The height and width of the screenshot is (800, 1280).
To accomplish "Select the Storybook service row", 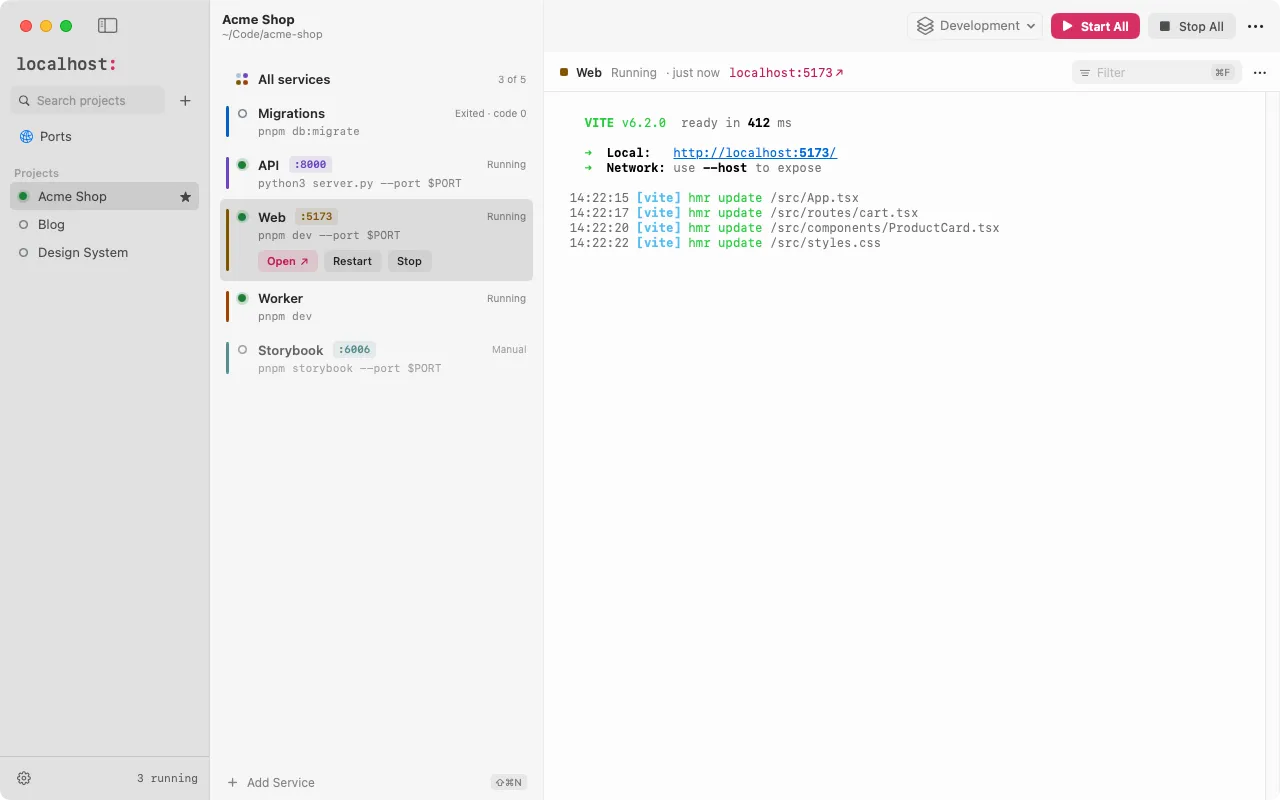I will [376, 358].
